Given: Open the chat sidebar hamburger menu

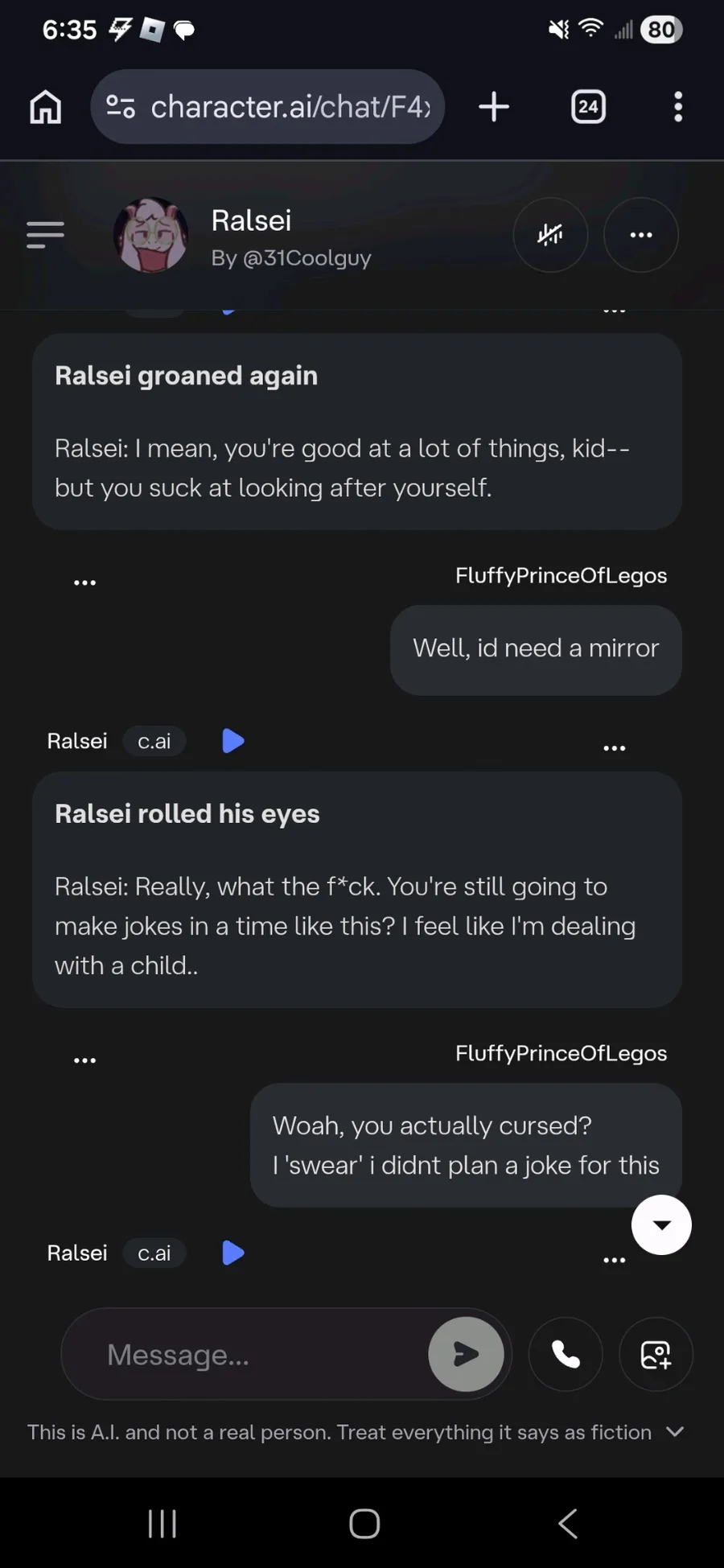Looking at the screenshot, I should click(x=45, y=235).
